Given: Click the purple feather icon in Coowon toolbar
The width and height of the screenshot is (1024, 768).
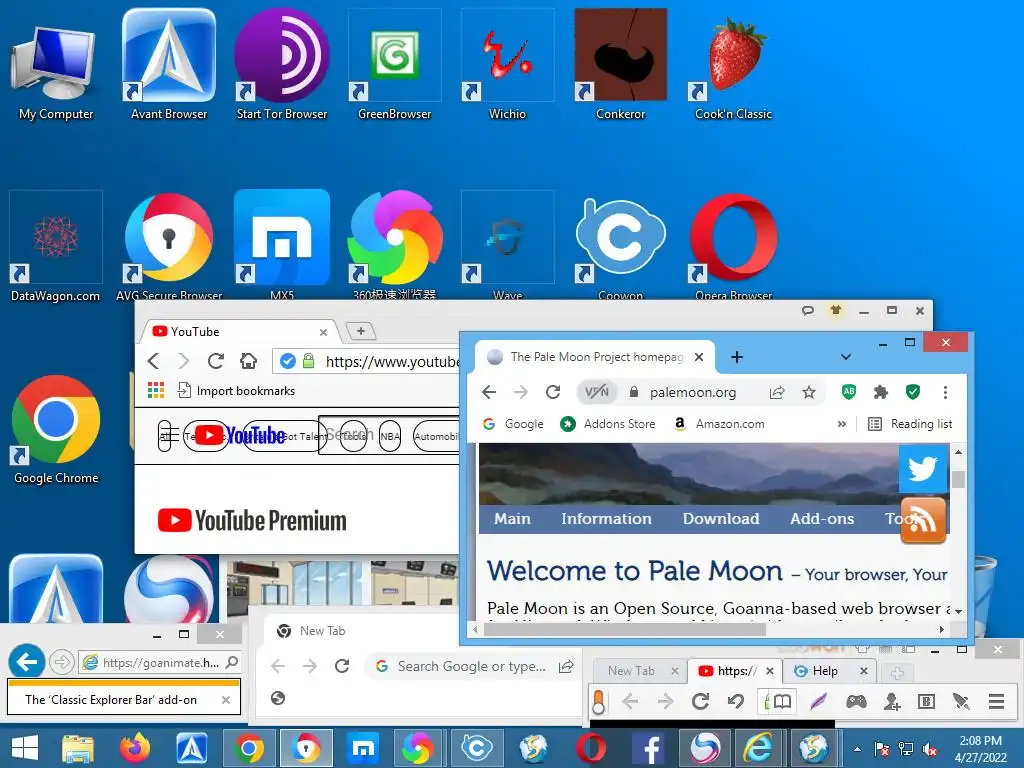Looking at the screenshot, I should click(818, 702).
